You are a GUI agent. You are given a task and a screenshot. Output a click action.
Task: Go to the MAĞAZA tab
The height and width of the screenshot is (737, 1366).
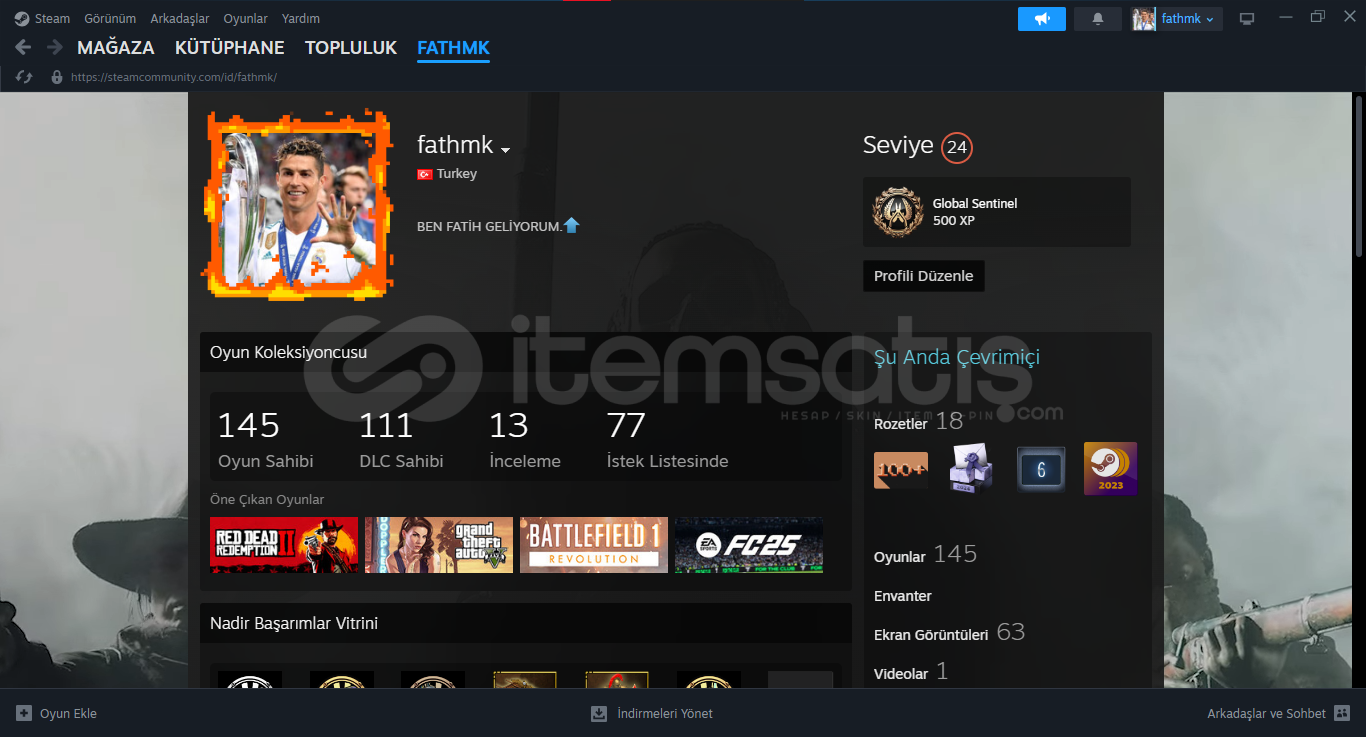tap(116, 48)
